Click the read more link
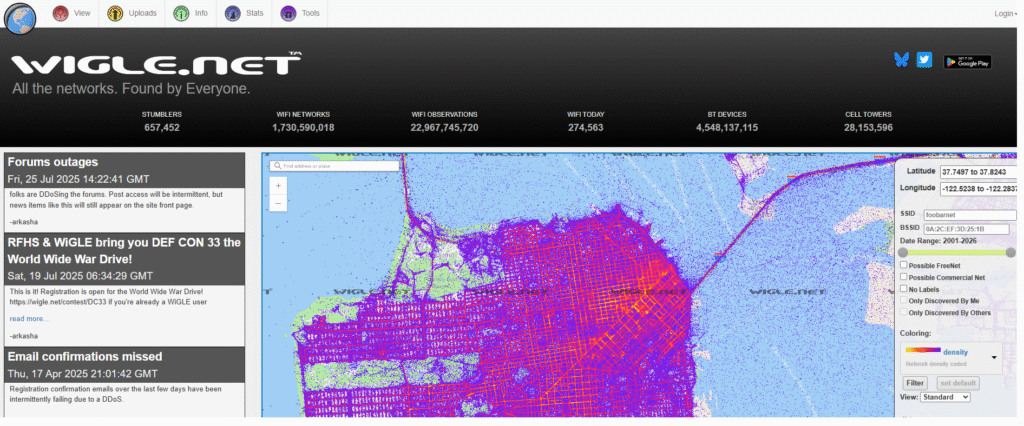This screenshot has height=426, width=1024. pyautogui.click(x=29, y=319)
